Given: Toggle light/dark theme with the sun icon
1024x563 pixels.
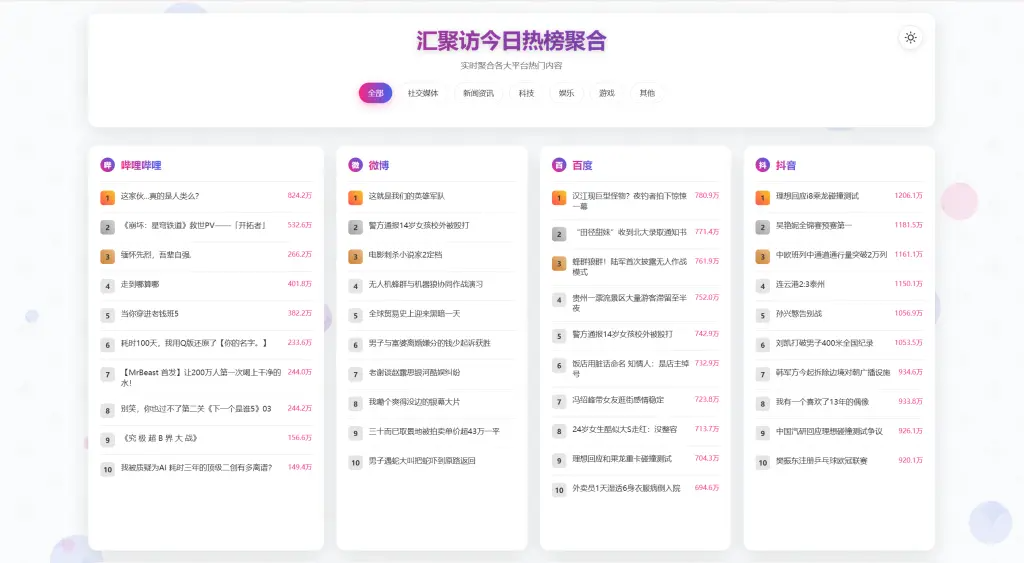Looking at the screenshot, I should (910, 38).
